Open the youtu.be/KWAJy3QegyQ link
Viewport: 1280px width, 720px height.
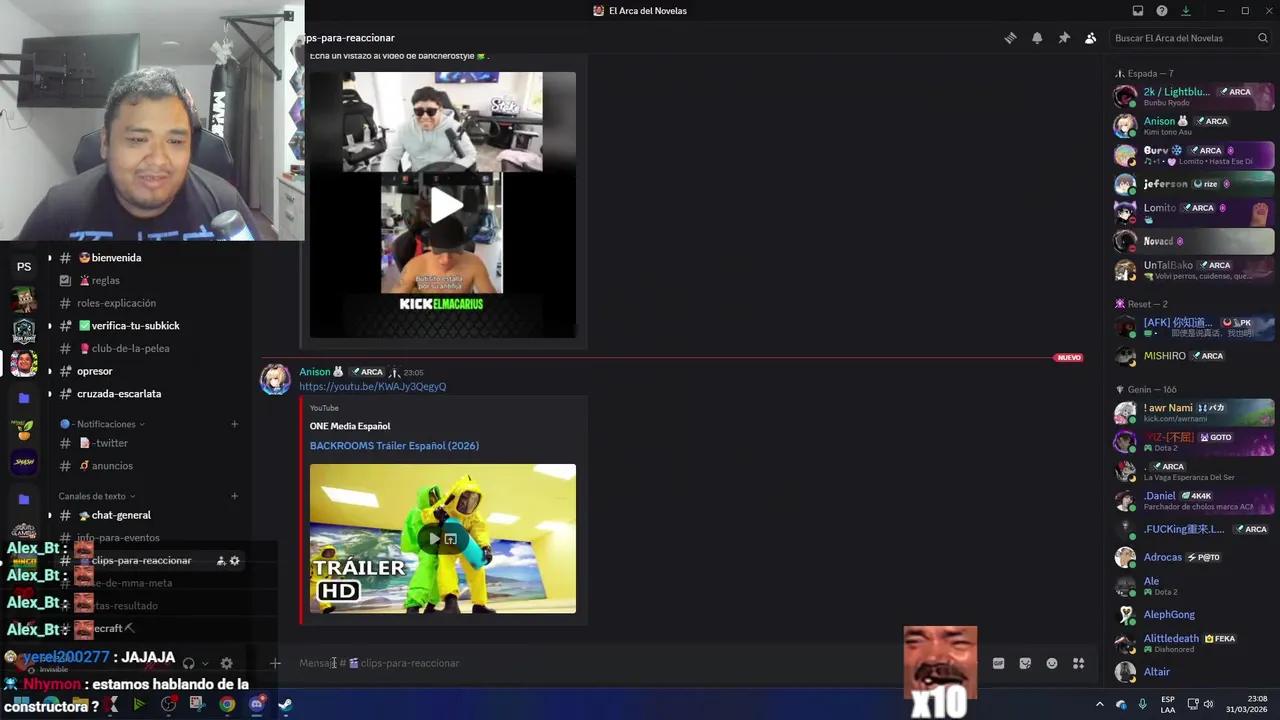(372, 386)
